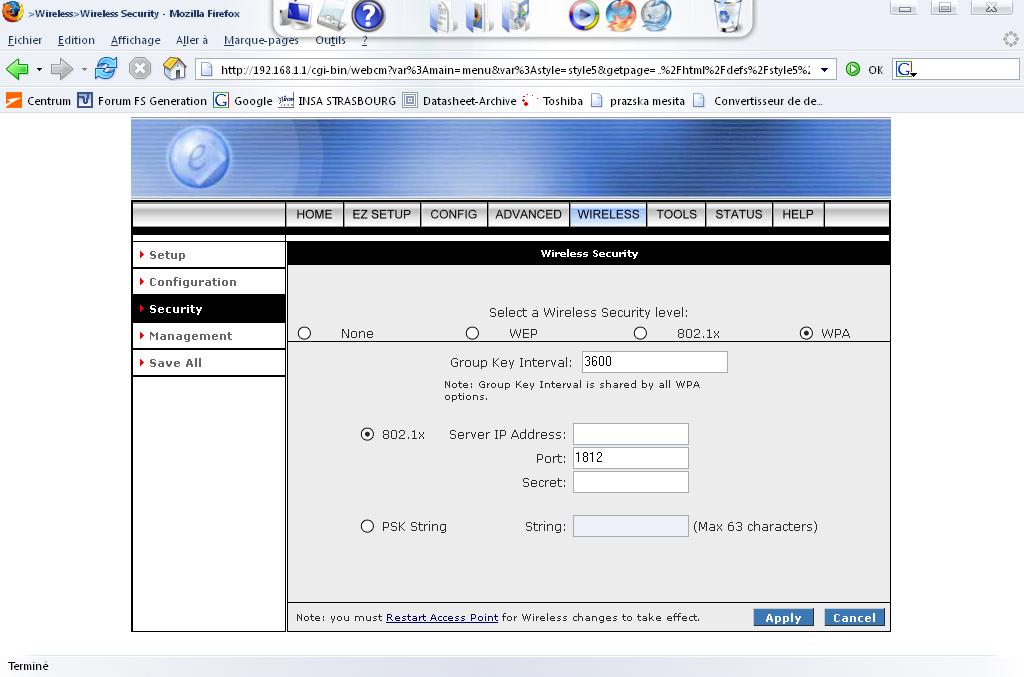Switch to the STATUS tab
The height and width of the screenshot is (677, 1024).
739,214
